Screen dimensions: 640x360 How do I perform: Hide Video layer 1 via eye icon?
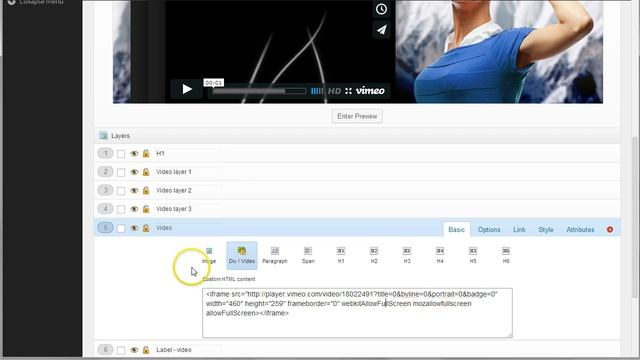tap(134, 172)
